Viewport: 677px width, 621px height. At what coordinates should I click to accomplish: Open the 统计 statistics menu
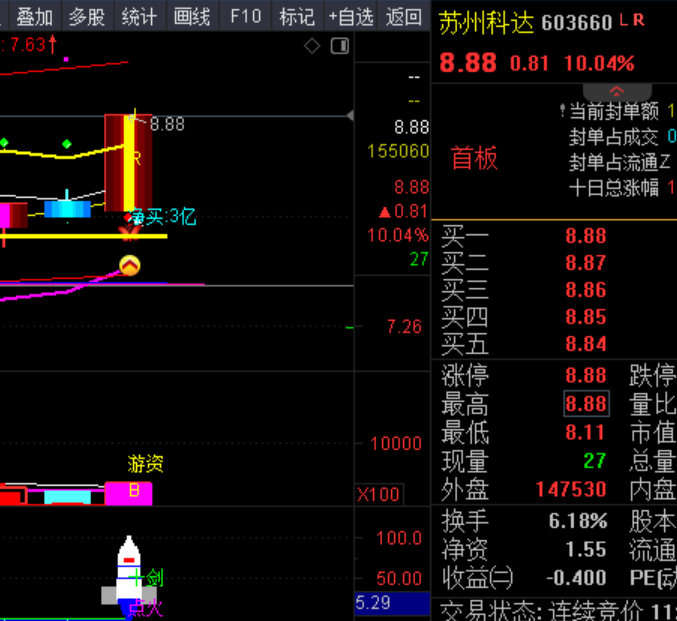point(139,16)
